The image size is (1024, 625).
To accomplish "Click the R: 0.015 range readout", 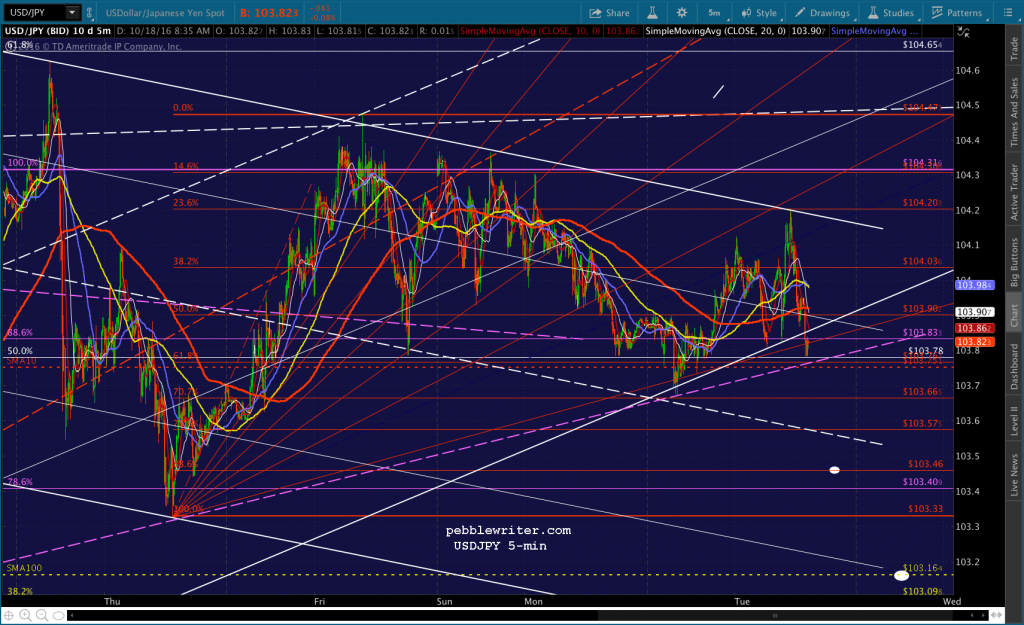I will tap(436, 31).
